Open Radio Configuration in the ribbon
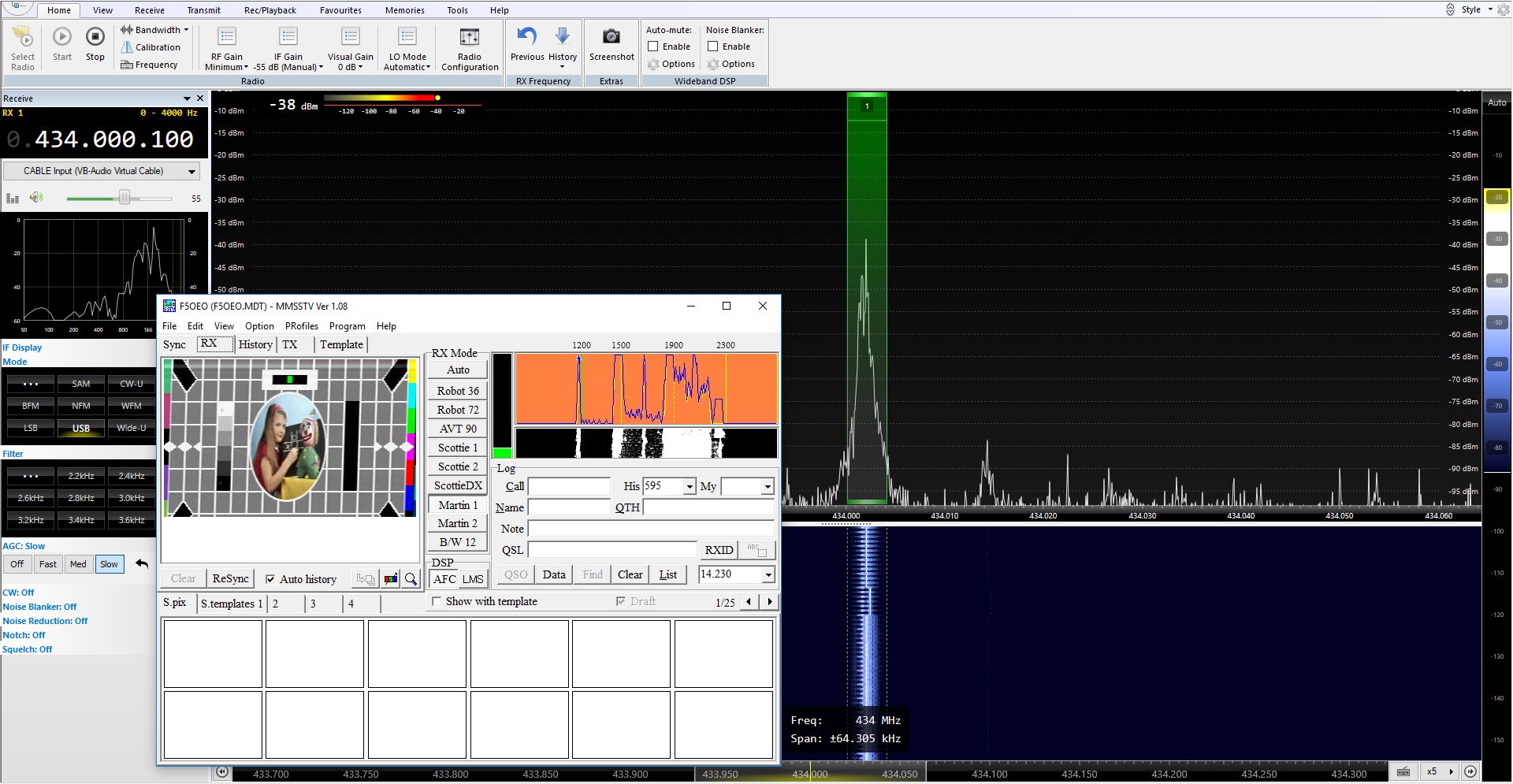Screen dimensions: 1513x784 click(470, 38)
